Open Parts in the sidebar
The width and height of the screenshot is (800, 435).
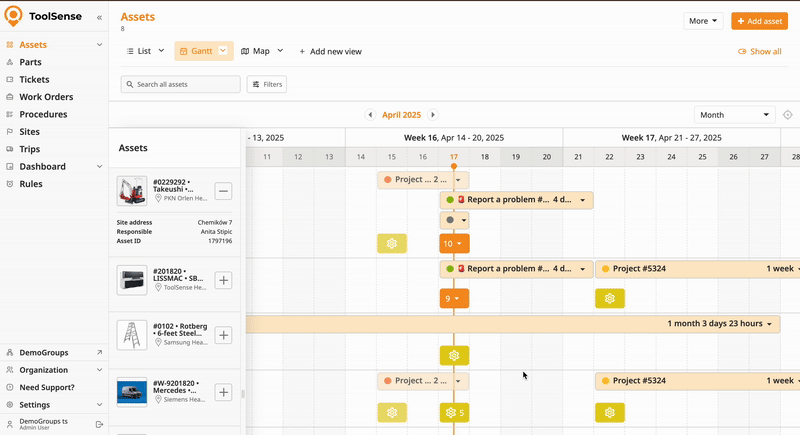(x=30, y=62)
